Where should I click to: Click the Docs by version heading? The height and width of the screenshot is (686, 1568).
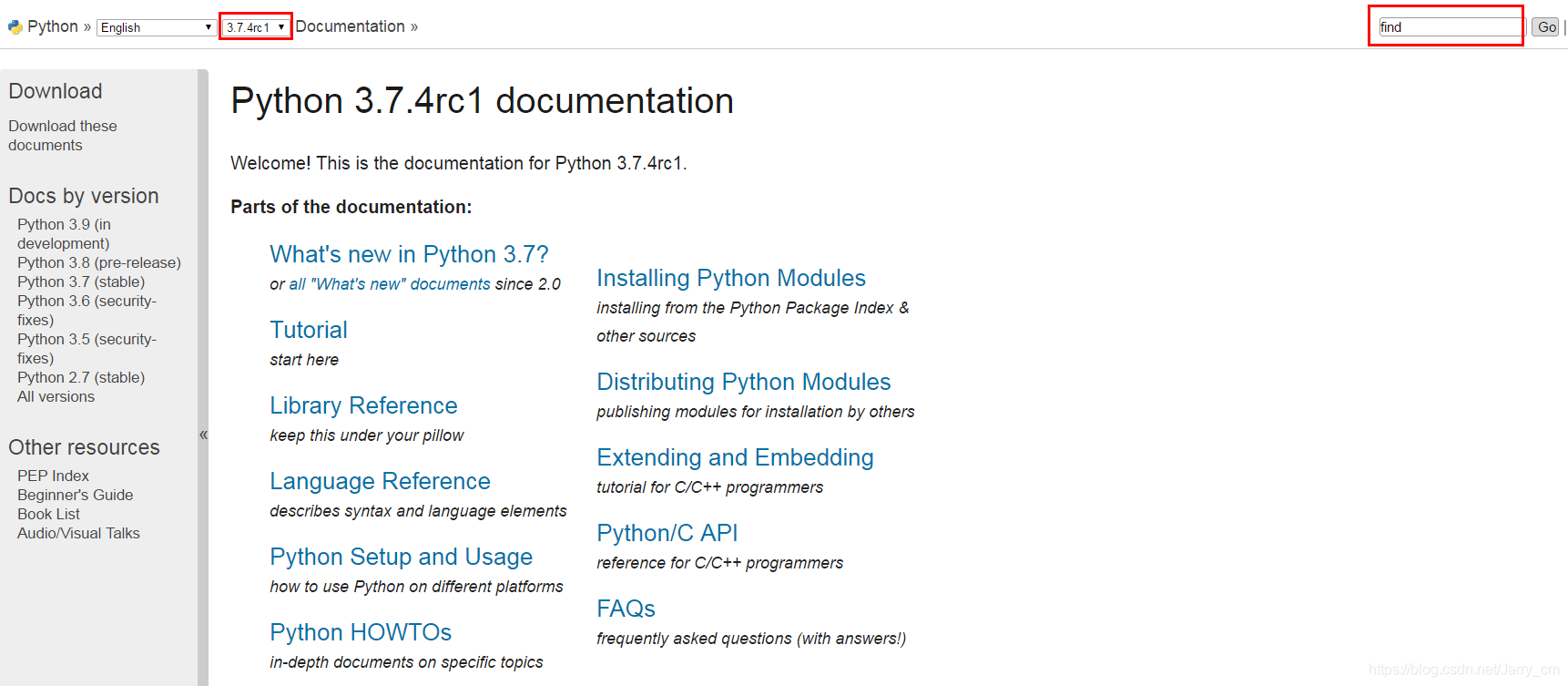(84, 196)
